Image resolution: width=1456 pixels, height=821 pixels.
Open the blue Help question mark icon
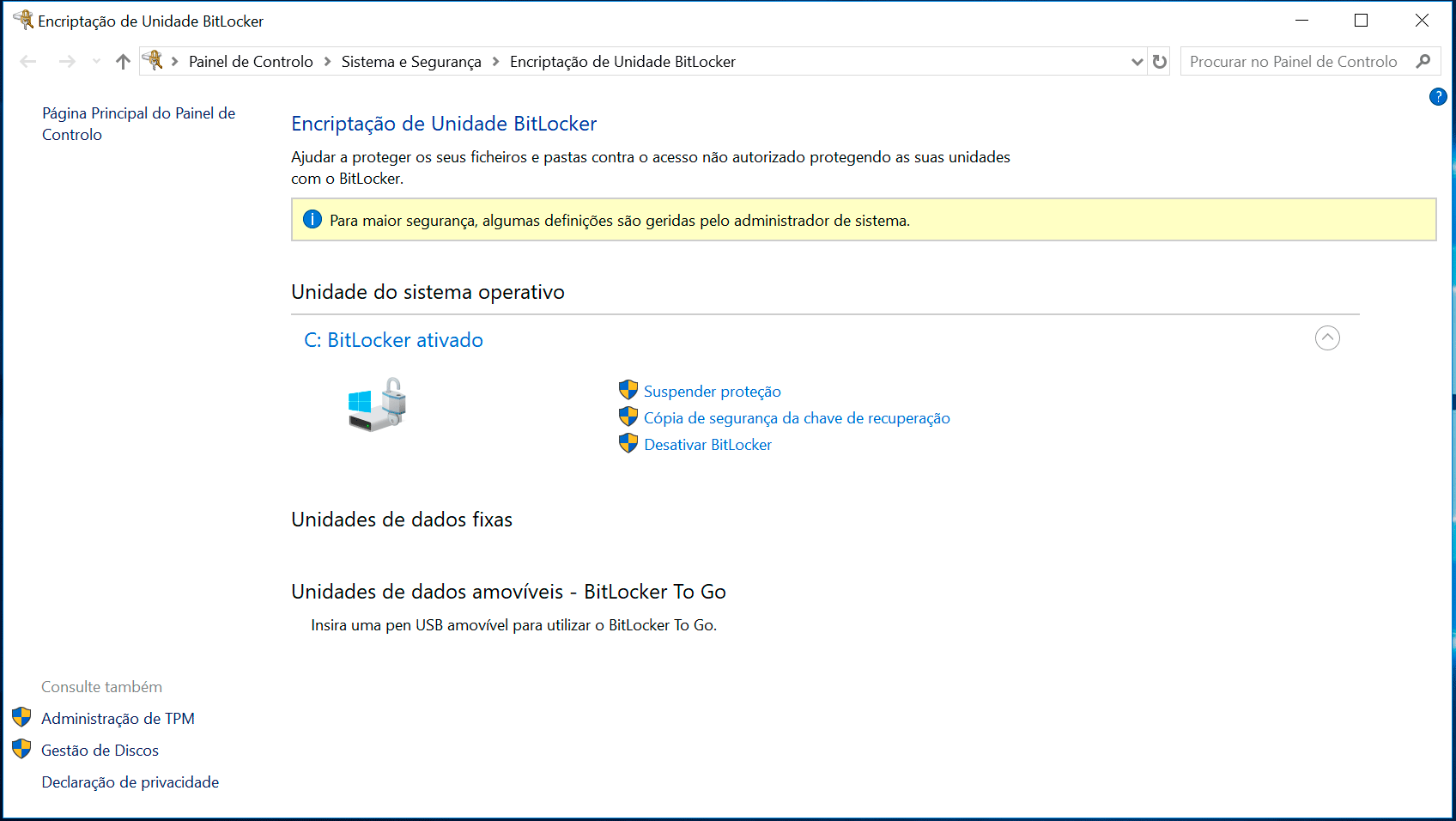click(x=1438, y=96)
